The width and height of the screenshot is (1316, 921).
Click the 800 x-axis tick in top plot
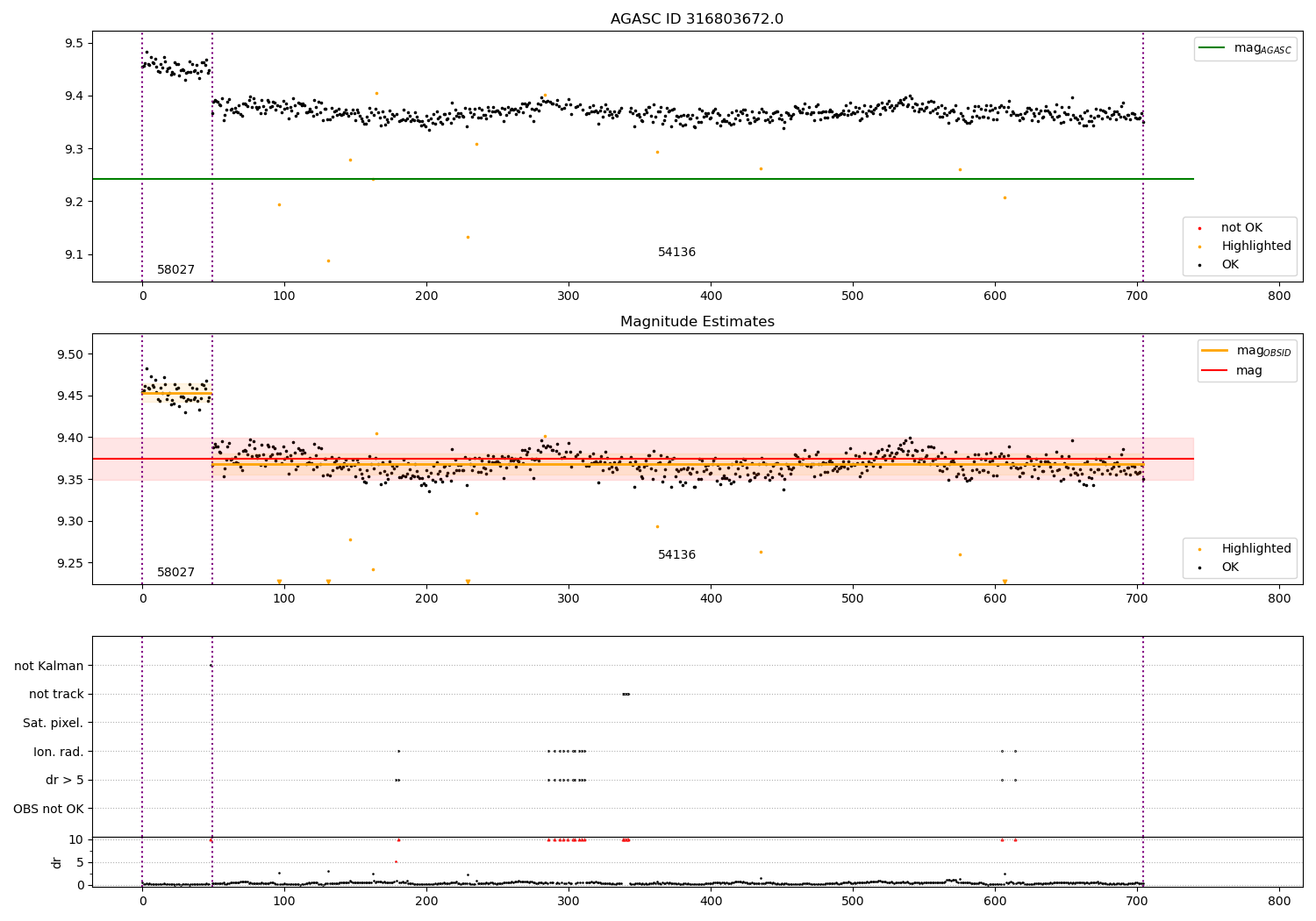pyautogui.click(x=1279, y=296)
